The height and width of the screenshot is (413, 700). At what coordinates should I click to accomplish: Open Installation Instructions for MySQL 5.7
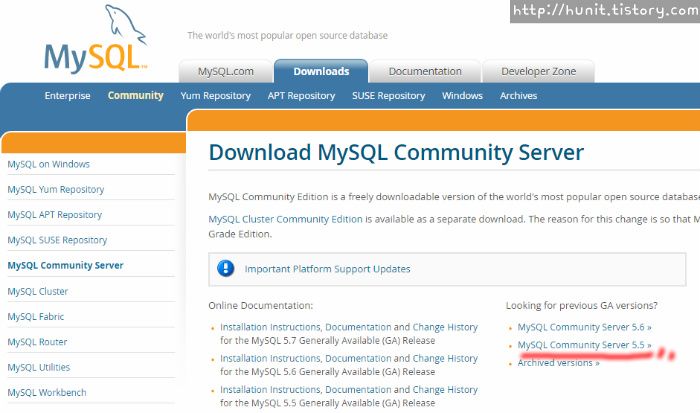click(x=271, y=327)
